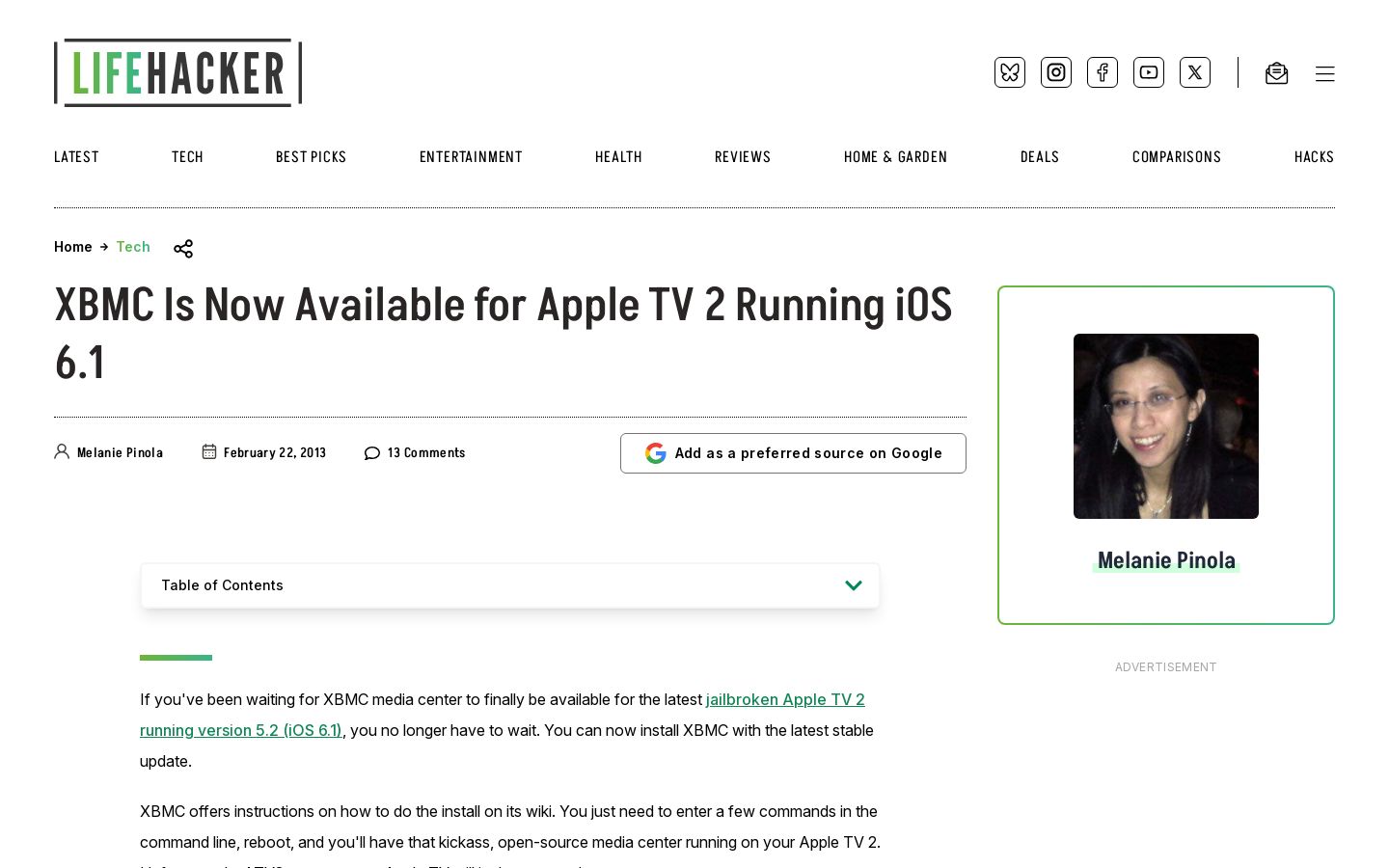Screen dimensions: 1389x868
Task: Click the Google logo icon
Action: coord(656,453)
